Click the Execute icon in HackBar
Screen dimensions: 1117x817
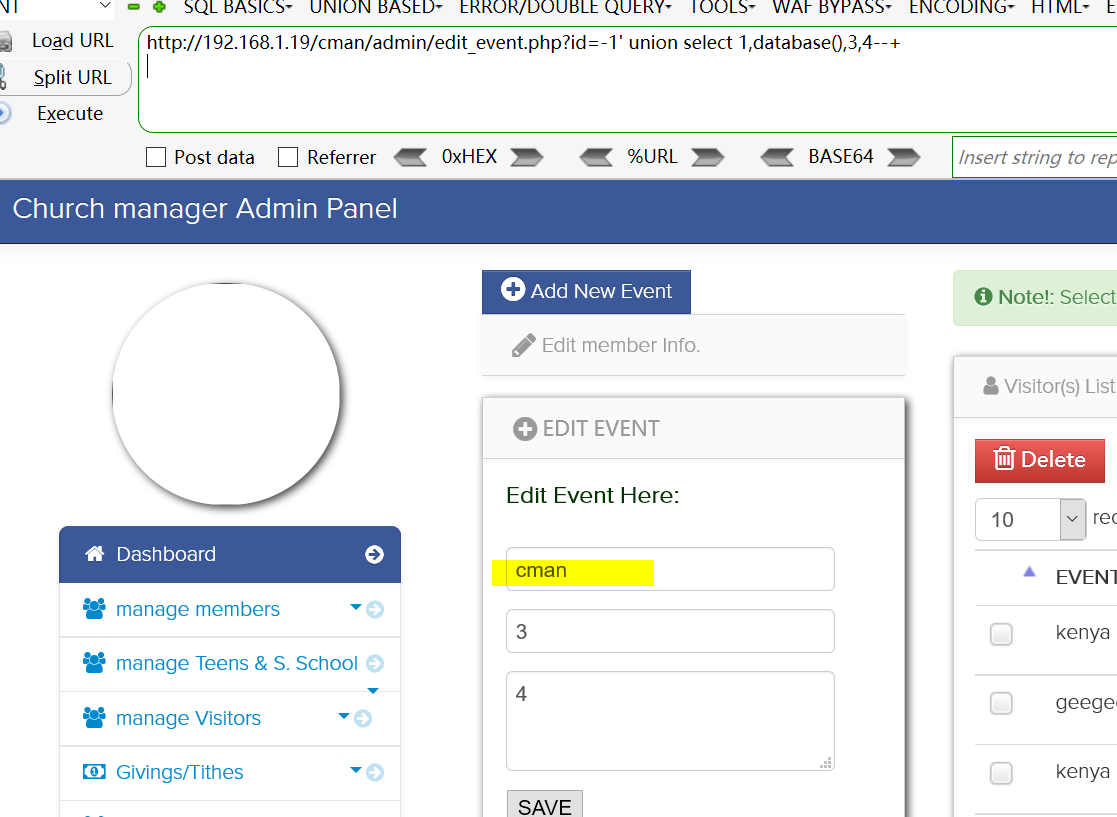pyautogui.click(x=4, y=113)
